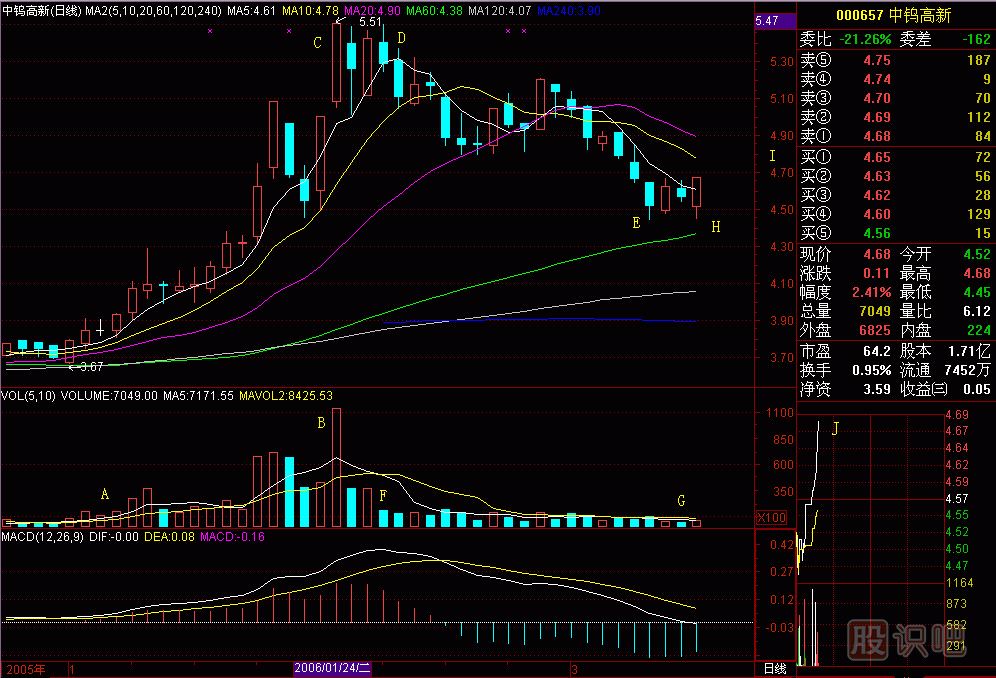The image size is (996, 678).
Task: Select the 2006/01/24 date marker
Action: click(332, 668)
